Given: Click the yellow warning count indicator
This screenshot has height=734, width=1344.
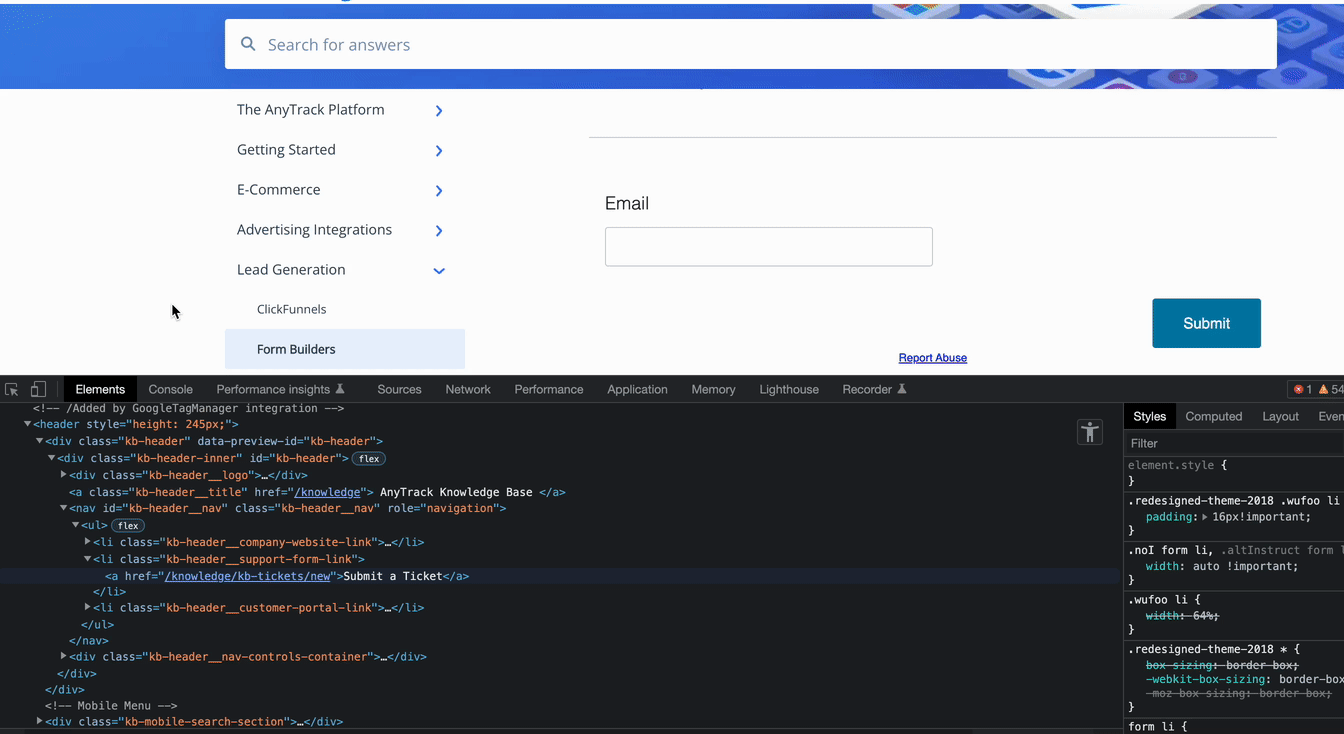Looking at the screenshot, I should [1331, 389].
